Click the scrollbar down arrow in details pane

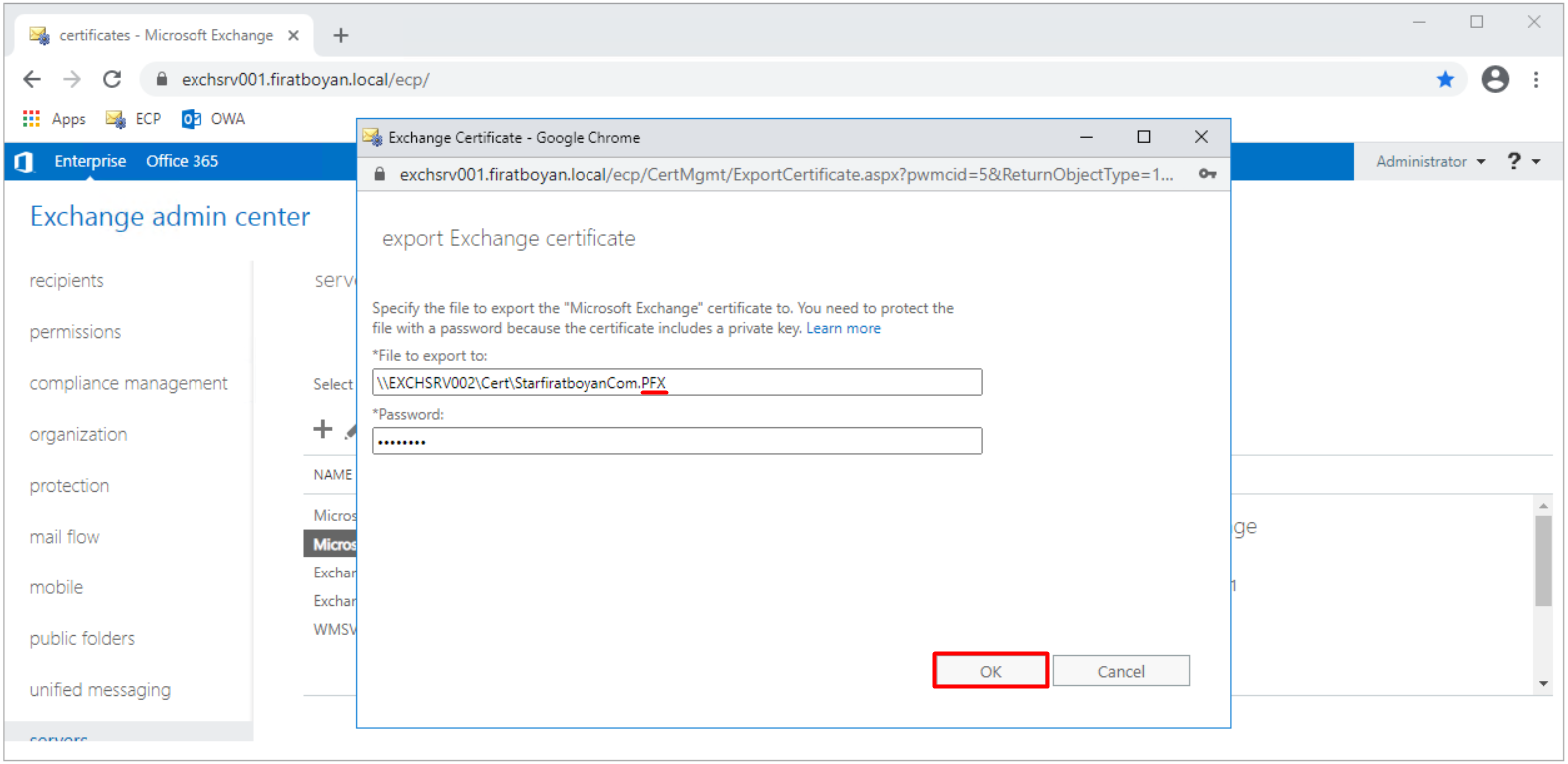coord(1543,684)
